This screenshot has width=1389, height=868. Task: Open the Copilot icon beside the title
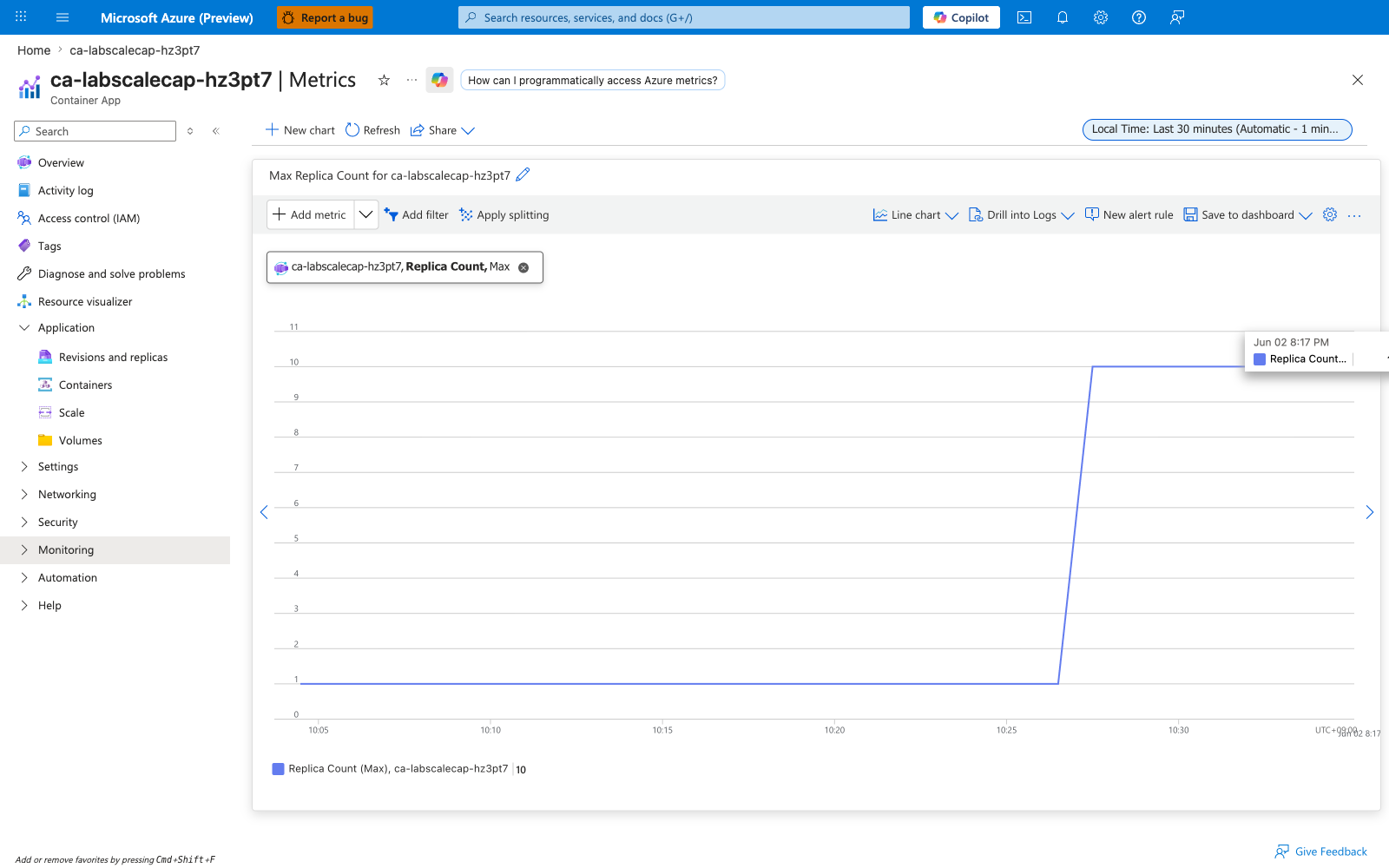[440, 80]
